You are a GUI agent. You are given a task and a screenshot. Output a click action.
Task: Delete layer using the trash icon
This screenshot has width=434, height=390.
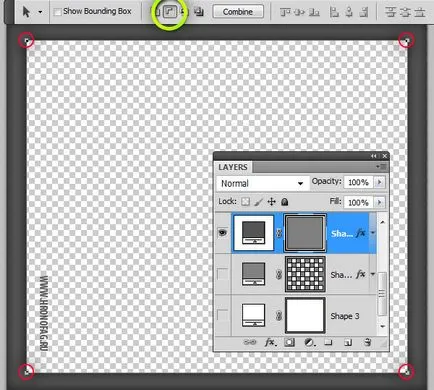pos(368,342)
